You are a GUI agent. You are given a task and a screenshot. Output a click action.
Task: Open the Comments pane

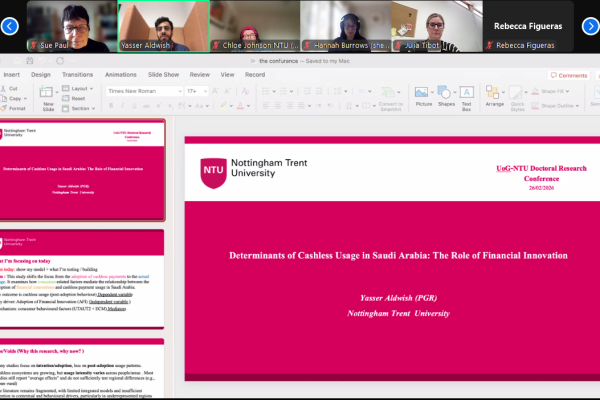tap(569, 75)
